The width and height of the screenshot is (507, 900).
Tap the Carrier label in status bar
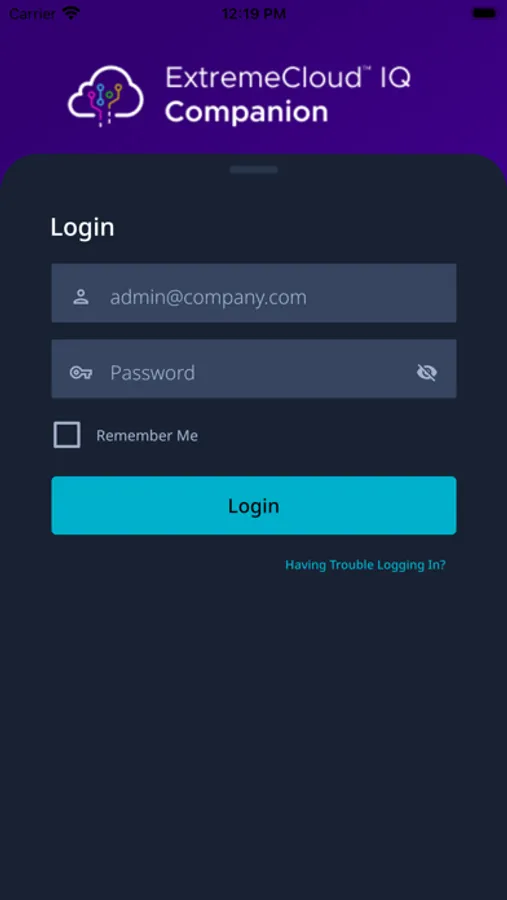coord(33,14)
